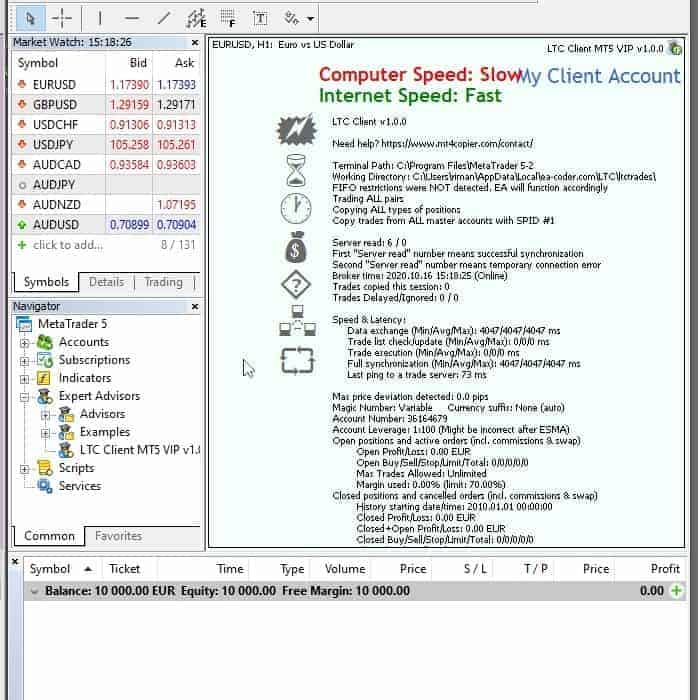The width and height of the screenshot is (698, 700).
Task: Switch to the Favorites tab
Action: tap(118, 536)
